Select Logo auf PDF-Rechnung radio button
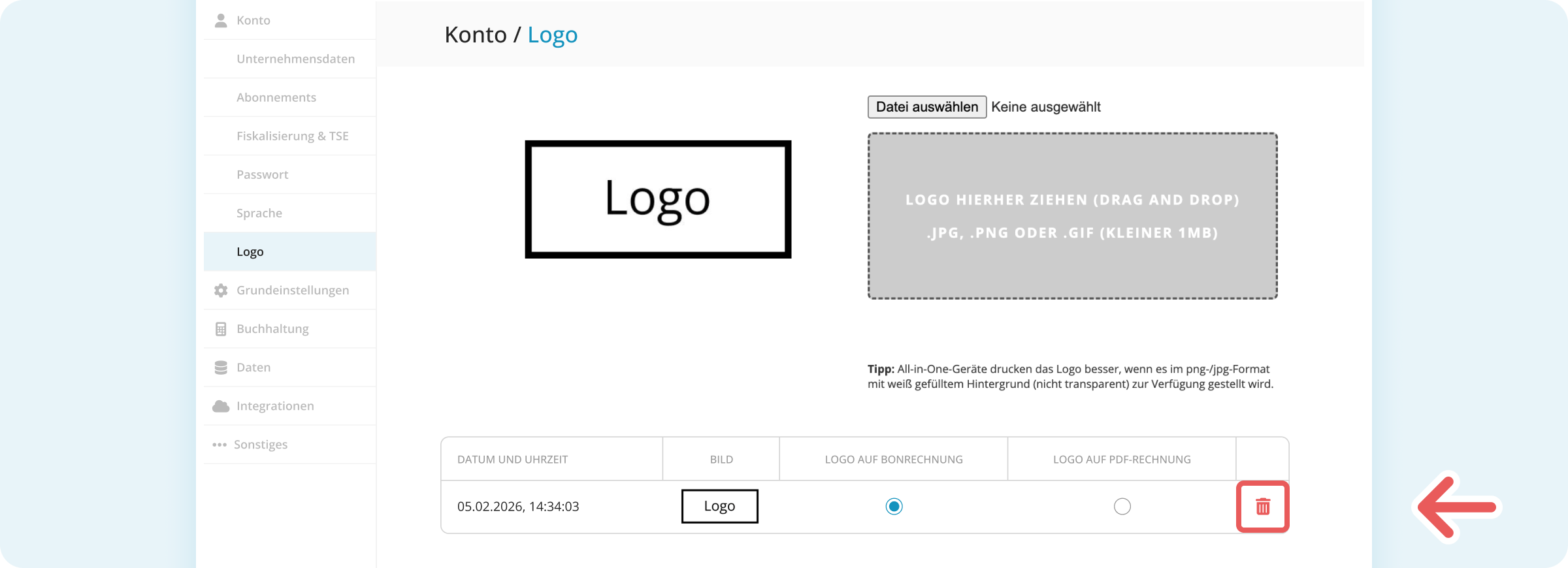The height and width of the screenshot is (568, 1568). click(x=1122, y=507)
